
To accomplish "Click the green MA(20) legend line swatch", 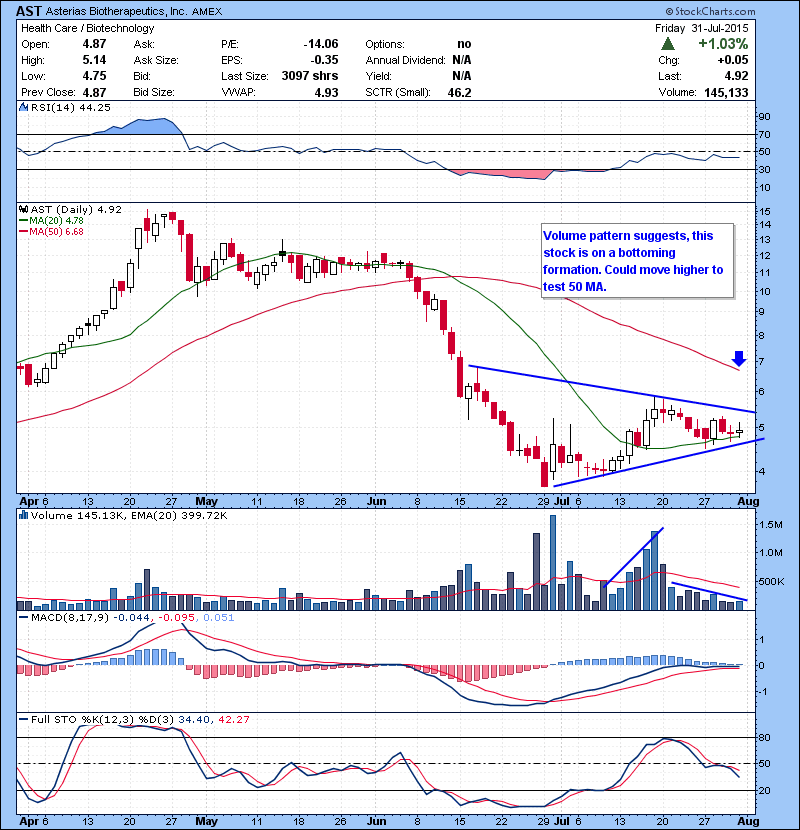I will [23, 221].
